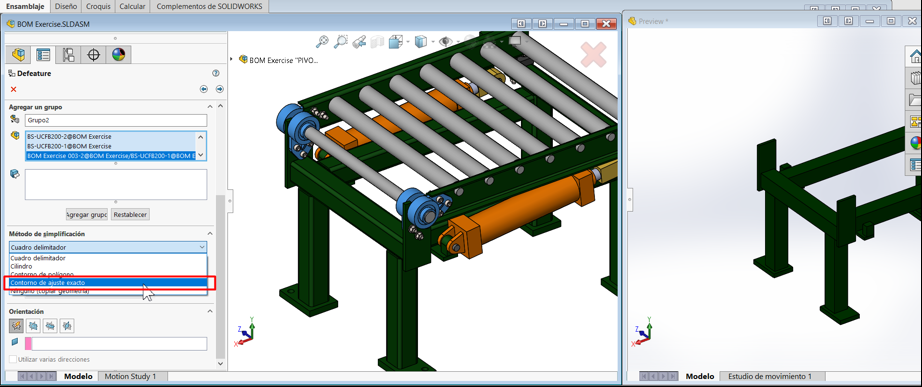
Task: Go to previous Defeature step arrow
Action: coord(204,89)
